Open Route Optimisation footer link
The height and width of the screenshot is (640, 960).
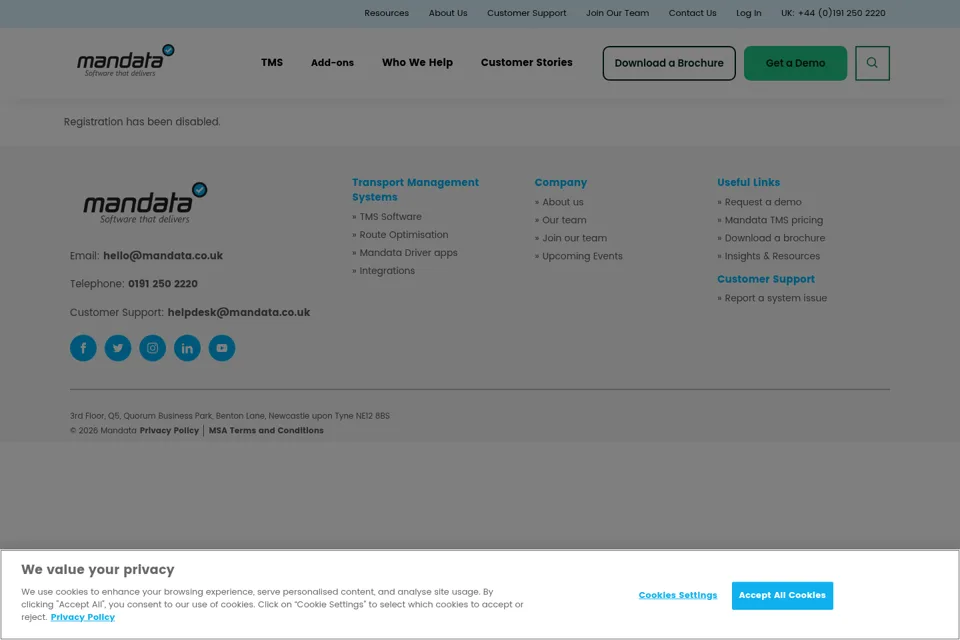403,235
